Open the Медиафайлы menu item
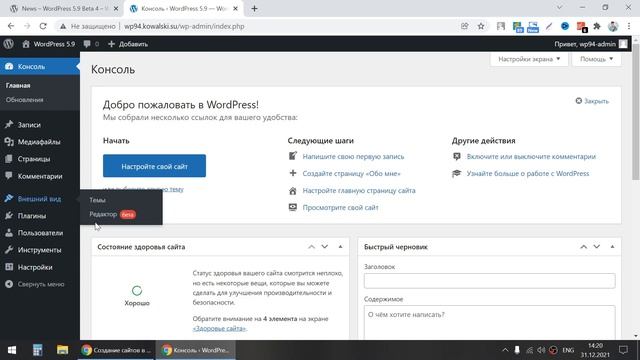The height and width of the screenshot is (360, 640). [40, 142]
